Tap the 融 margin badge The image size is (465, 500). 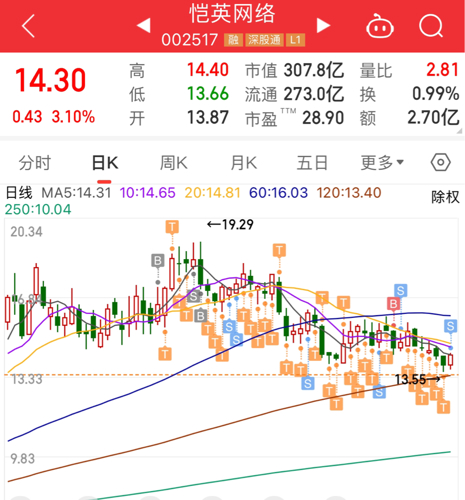click(x=233, y=40)
